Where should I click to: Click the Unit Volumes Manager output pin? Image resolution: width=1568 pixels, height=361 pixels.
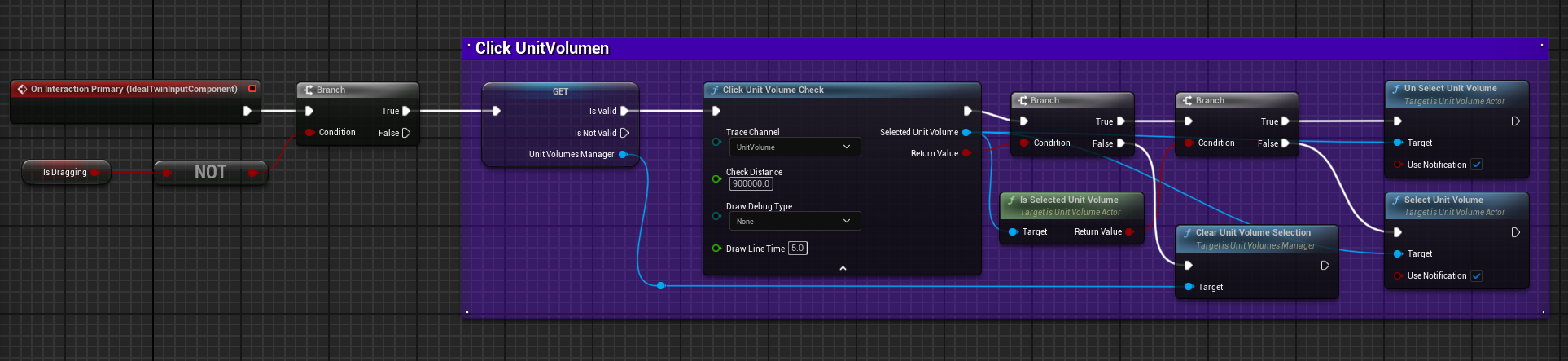623,154
